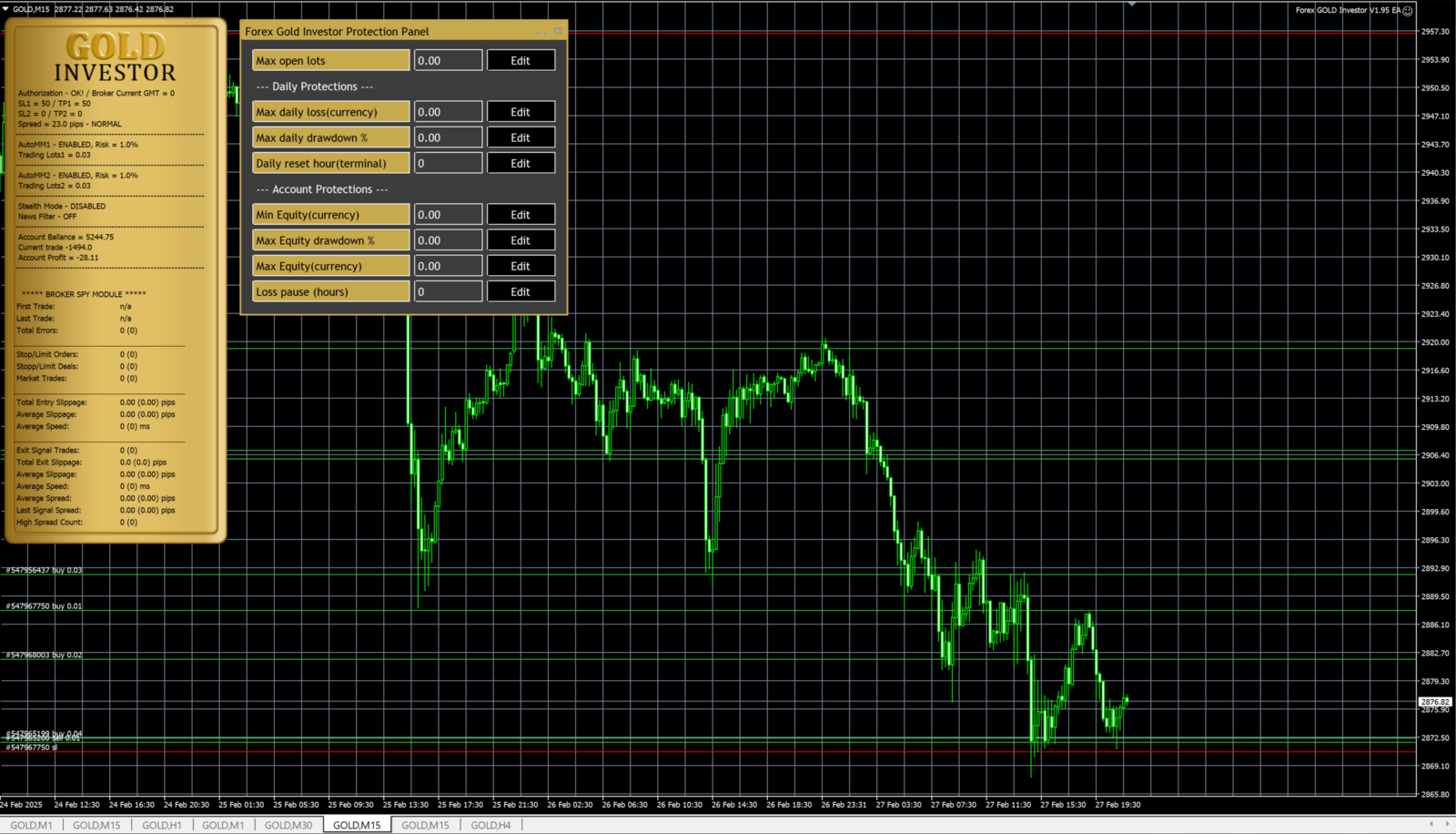Focus the Max daily loss(currency) value field

449,112
